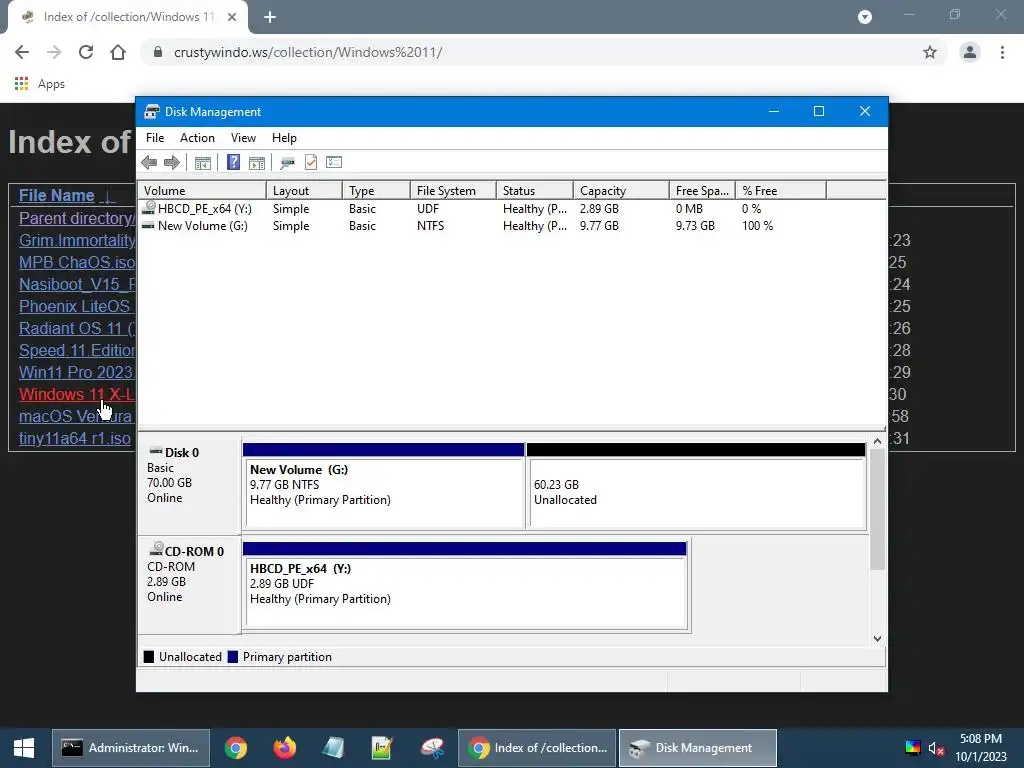Sort by Layout column header

pyautogui.click(x=304, y=191)
